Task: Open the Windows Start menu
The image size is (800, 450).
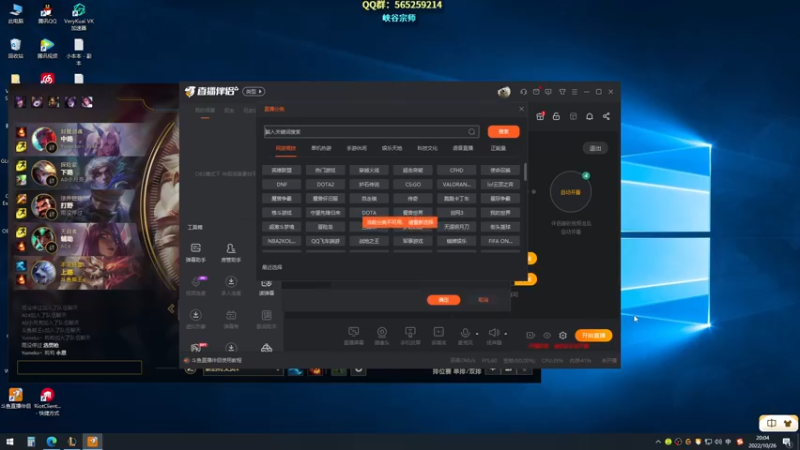Action: pyautogui.click(x=10, y=441)
